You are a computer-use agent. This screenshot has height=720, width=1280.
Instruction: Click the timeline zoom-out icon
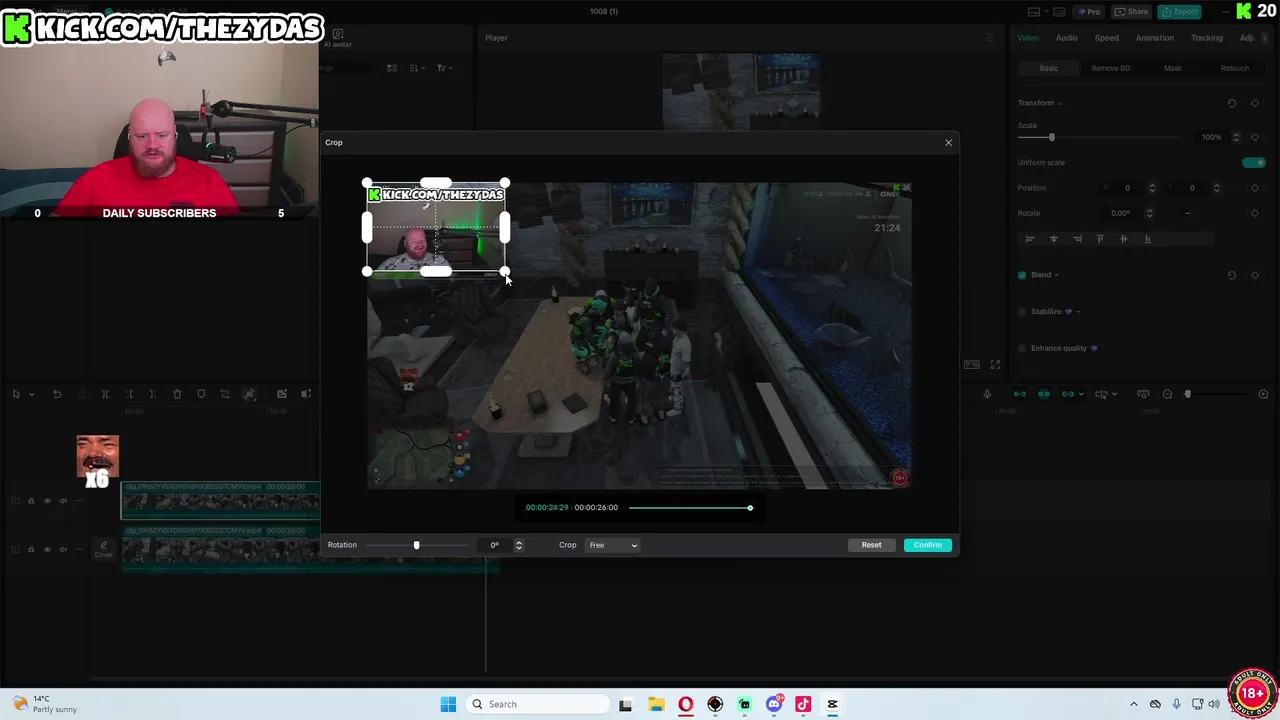(x=1167, y=394)
